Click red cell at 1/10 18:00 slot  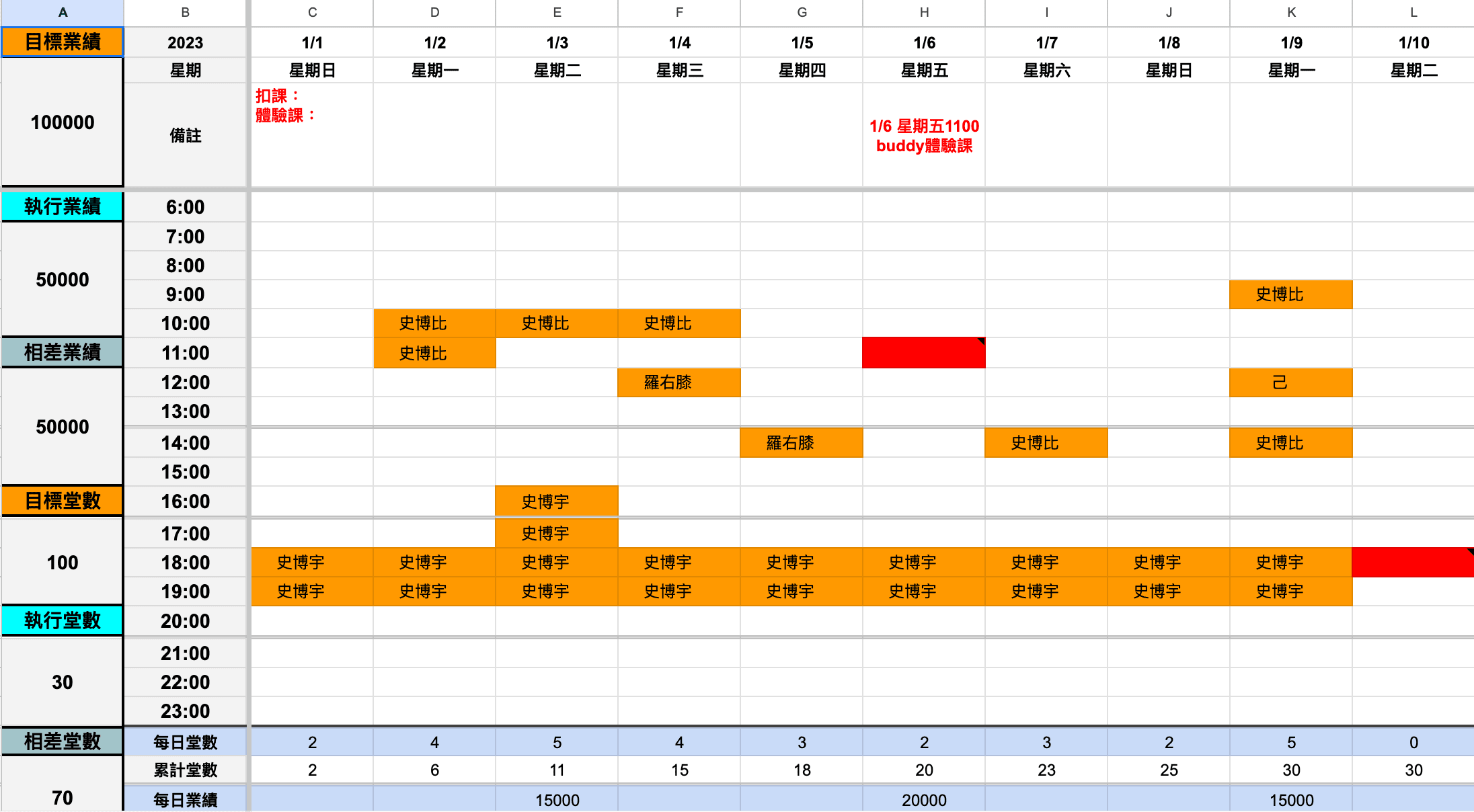click(1411, 561)
